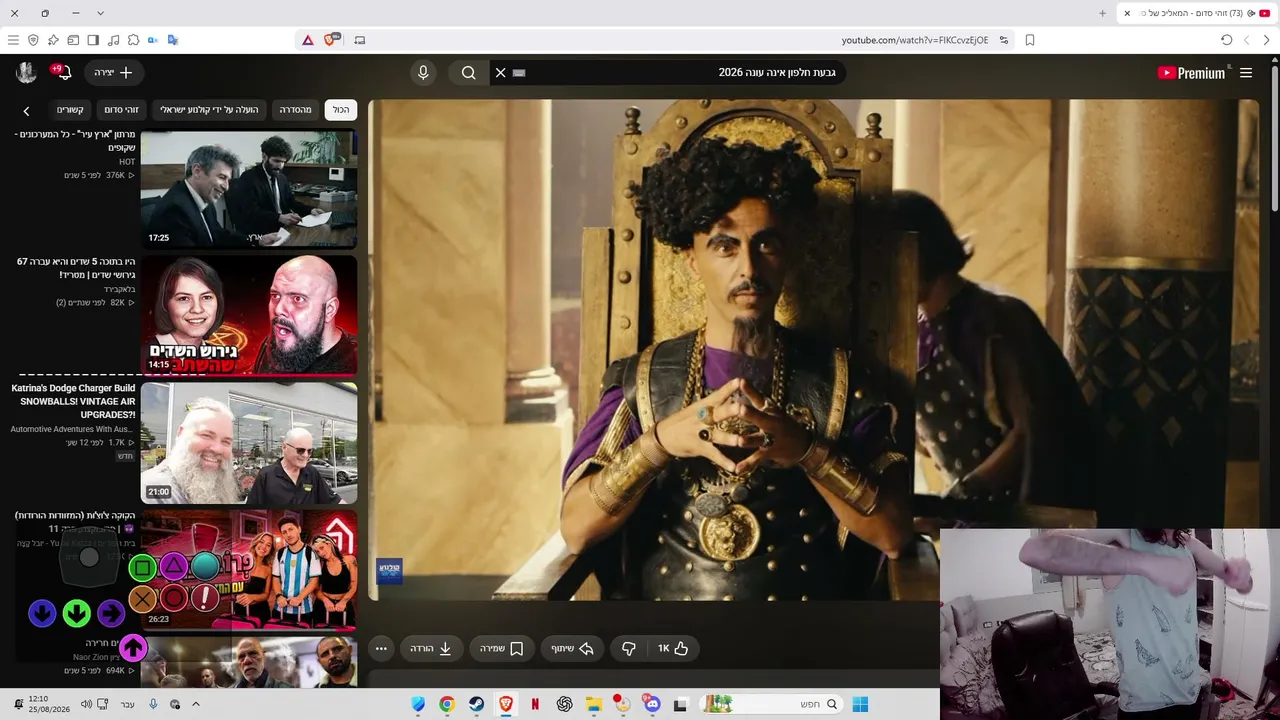This screenshot has width=1280, height=720.
Task: Toggle the Brave sidebar panel
Action: [93, 40]
